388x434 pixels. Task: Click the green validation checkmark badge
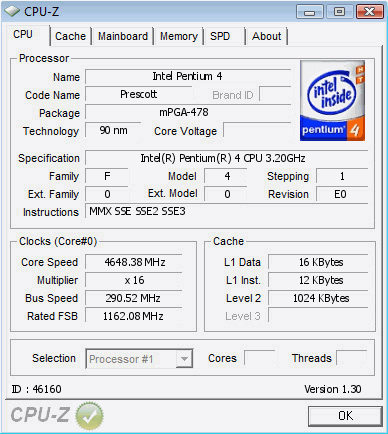pyautogui.click(x=89, y=415)
